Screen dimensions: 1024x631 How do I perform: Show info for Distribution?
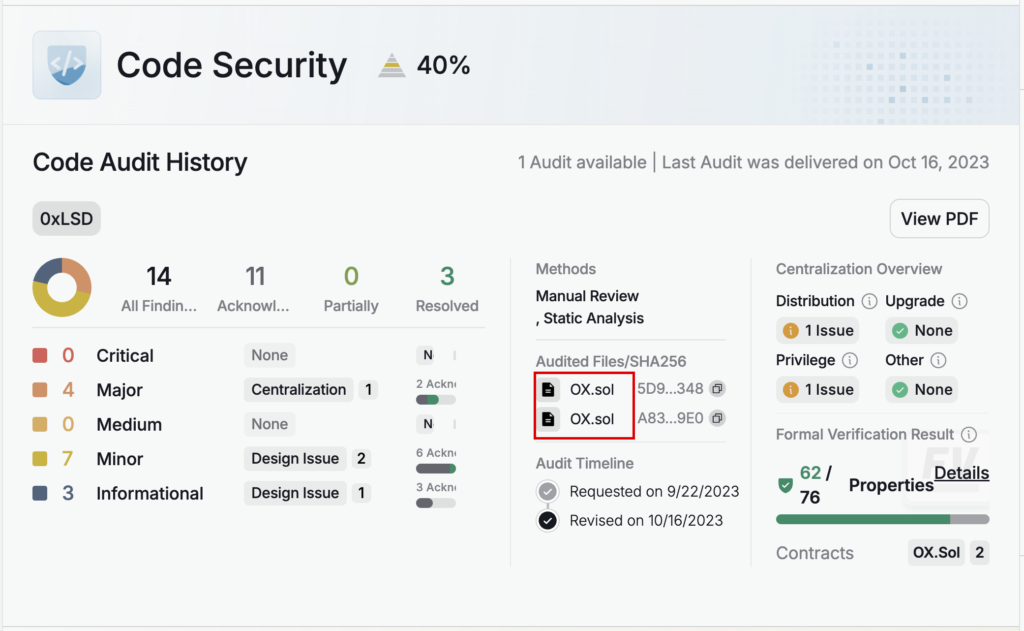pyautogui.click(x=869, y=301)
